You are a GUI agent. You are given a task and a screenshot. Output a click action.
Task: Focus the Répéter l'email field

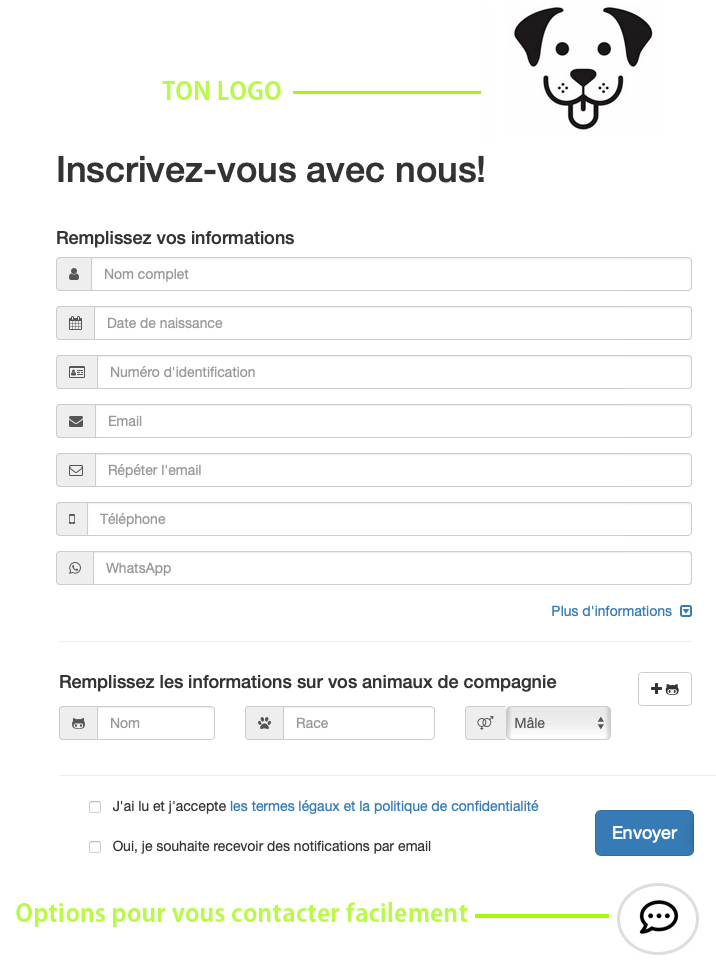pyautogui.click(x=393, y=470)
